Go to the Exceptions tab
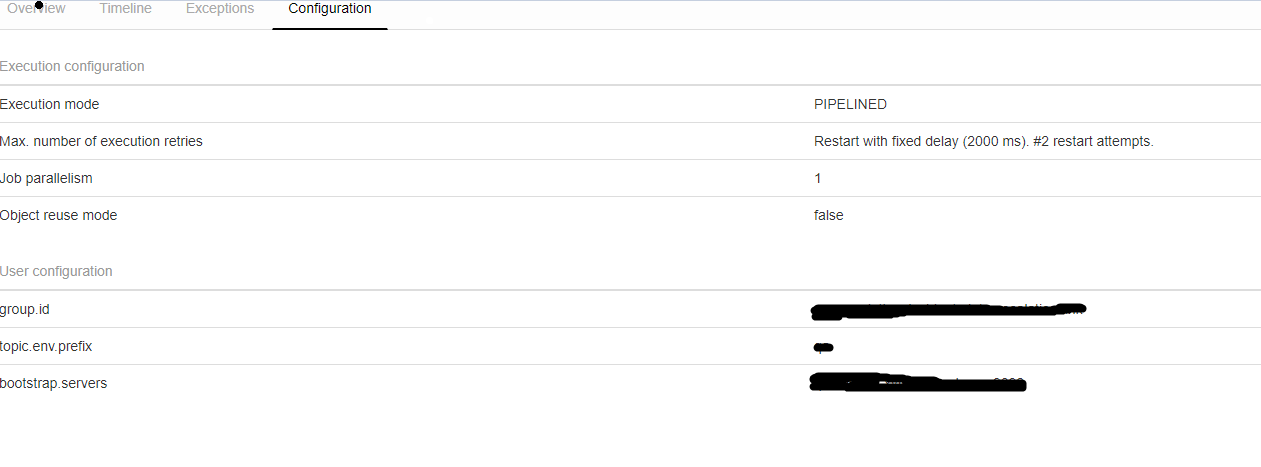Image resolution: width=1261 pixels, height=467 pixels. coord(220,9)
